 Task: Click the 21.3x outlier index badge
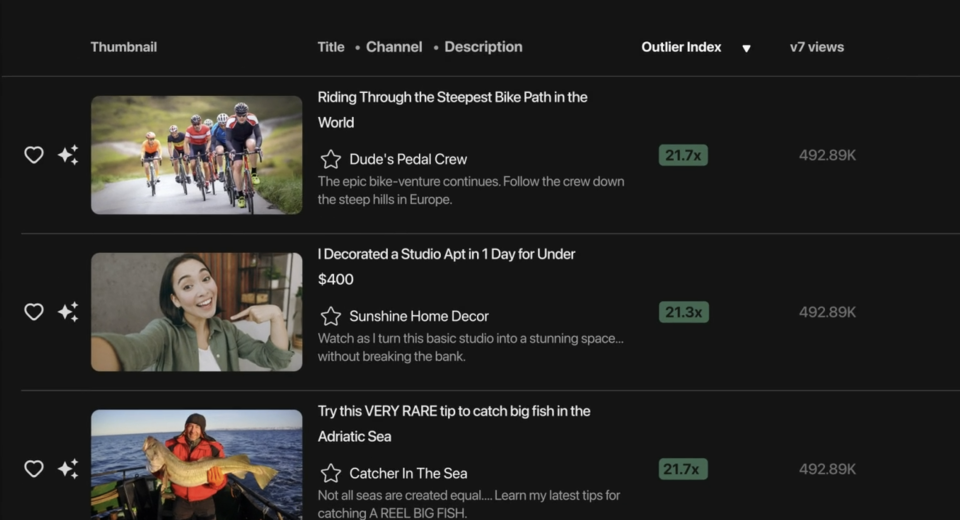(683, 312)
